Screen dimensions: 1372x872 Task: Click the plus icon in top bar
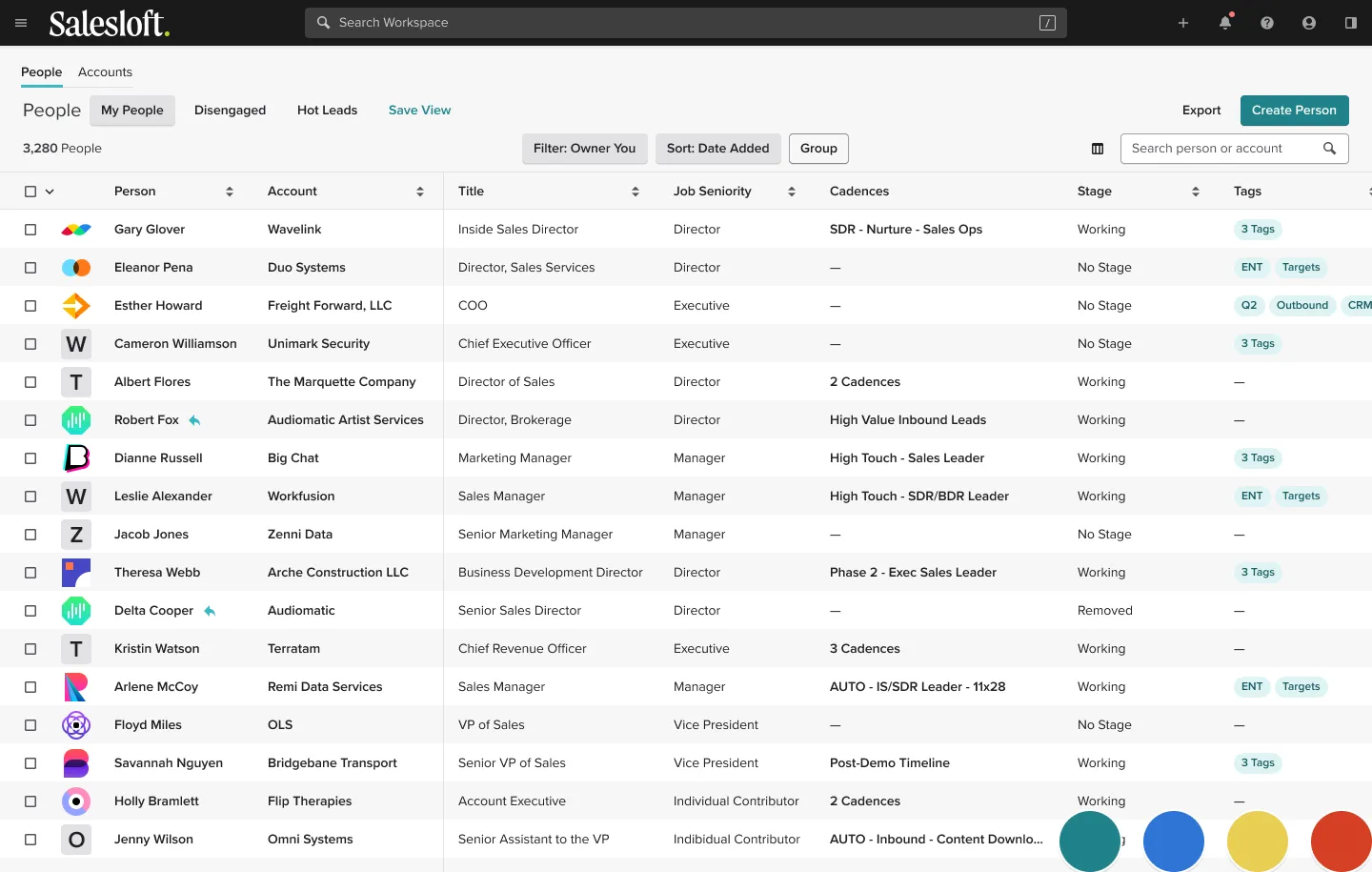point(1183,23)
